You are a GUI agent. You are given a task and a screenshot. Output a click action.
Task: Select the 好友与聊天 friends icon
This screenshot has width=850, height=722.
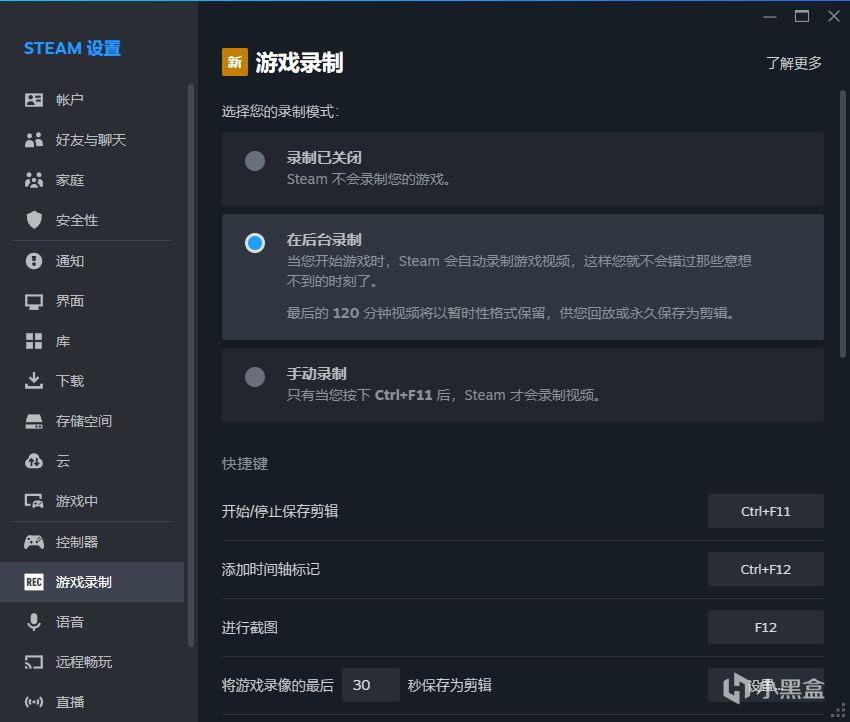(34, 140)
